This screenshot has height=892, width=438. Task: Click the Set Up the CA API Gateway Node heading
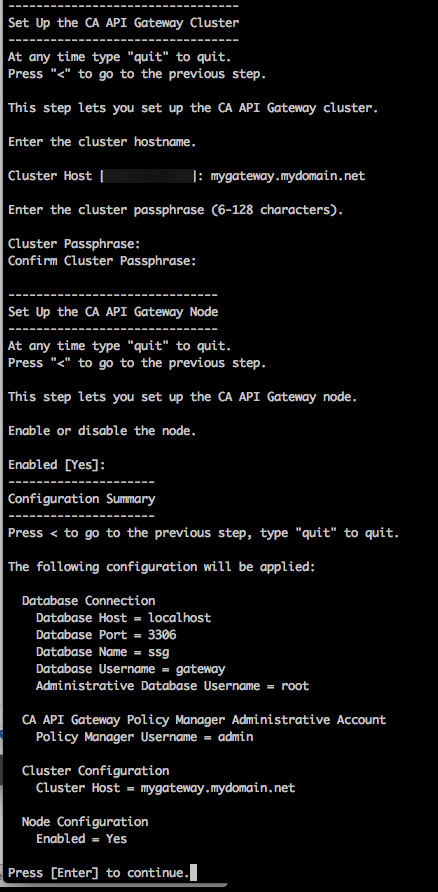(x=113, y=312)
